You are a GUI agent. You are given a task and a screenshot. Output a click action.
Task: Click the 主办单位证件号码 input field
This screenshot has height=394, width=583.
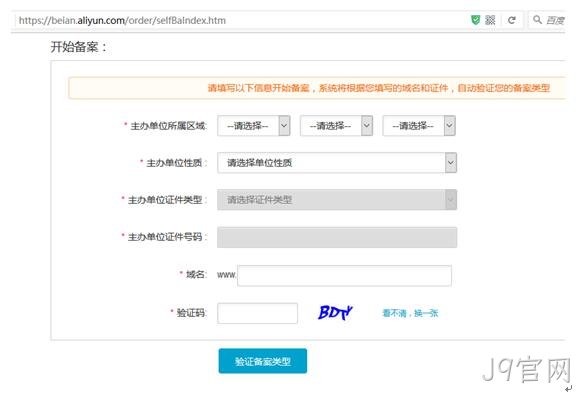(337, 237)
